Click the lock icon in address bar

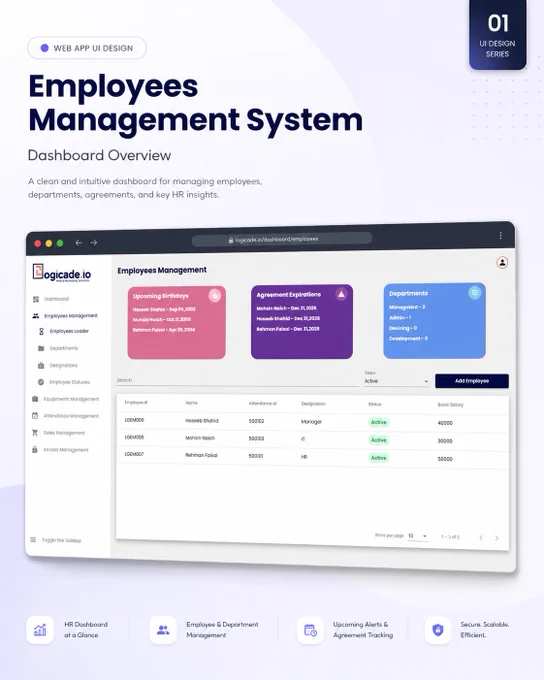coord(231,240)
